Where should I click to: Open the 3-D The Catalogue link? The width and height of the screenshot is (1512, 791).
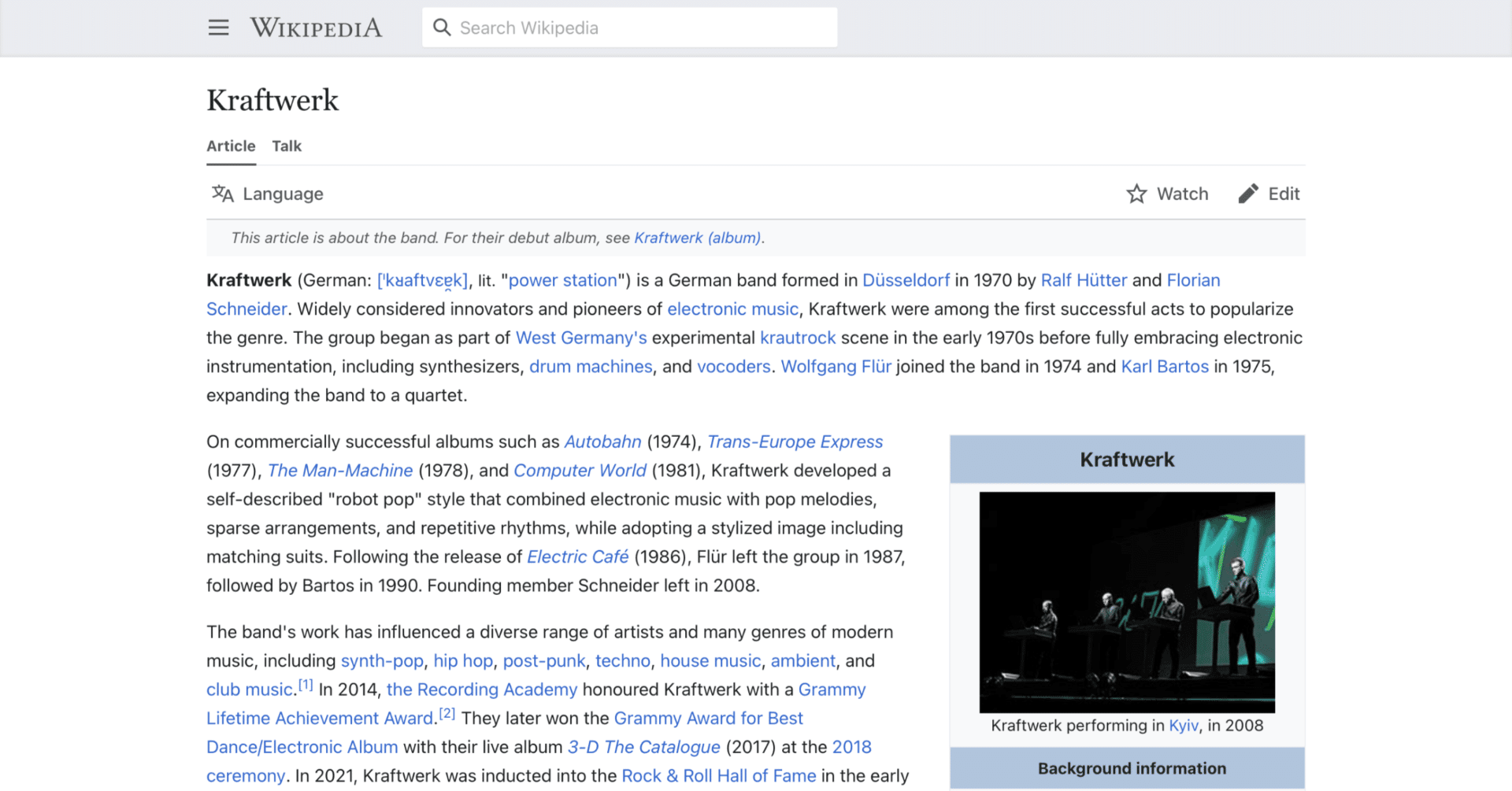644,747
